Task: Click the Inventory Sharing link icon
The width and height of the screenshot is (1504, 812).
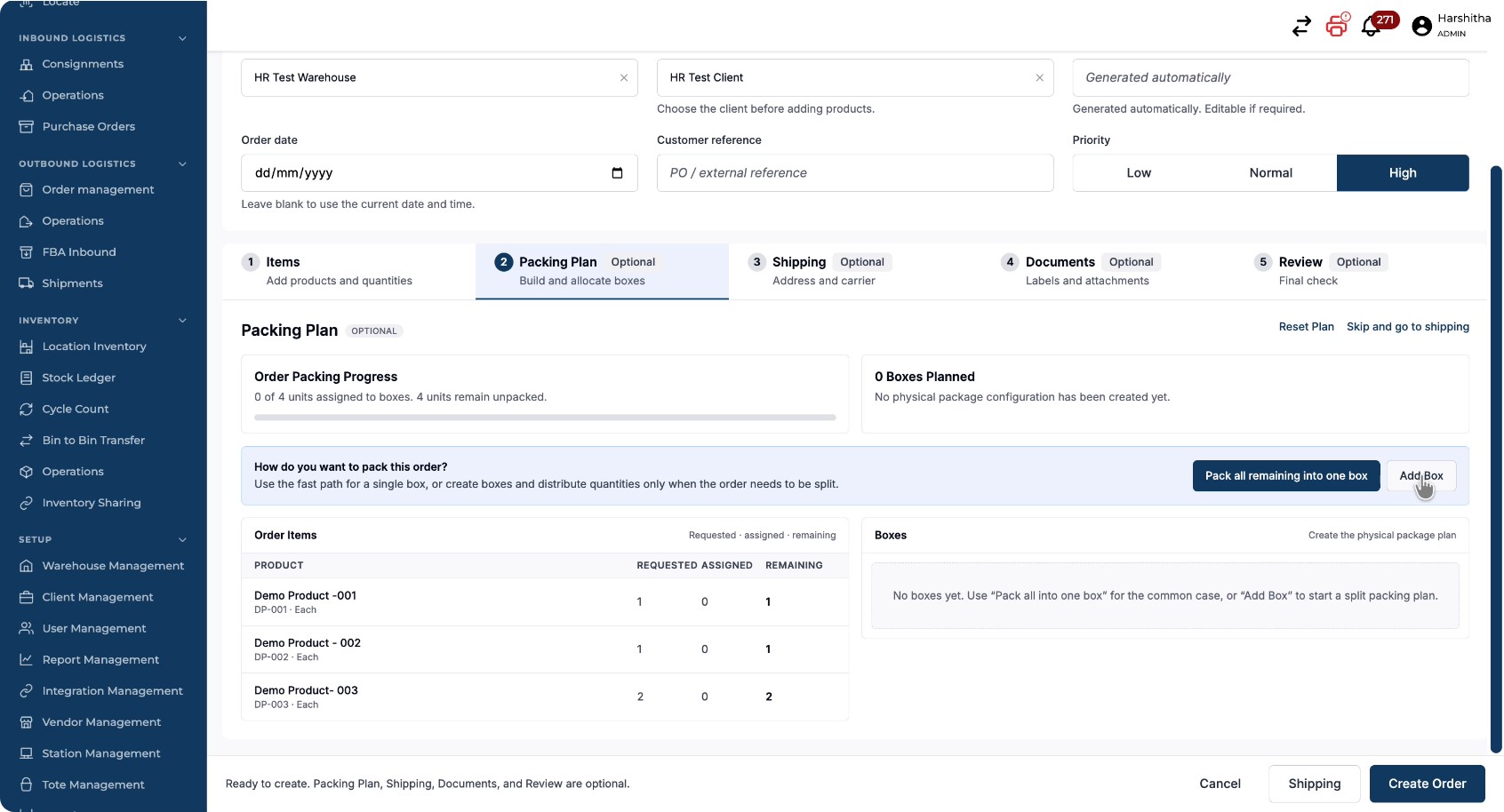Action: click(27, 503)
